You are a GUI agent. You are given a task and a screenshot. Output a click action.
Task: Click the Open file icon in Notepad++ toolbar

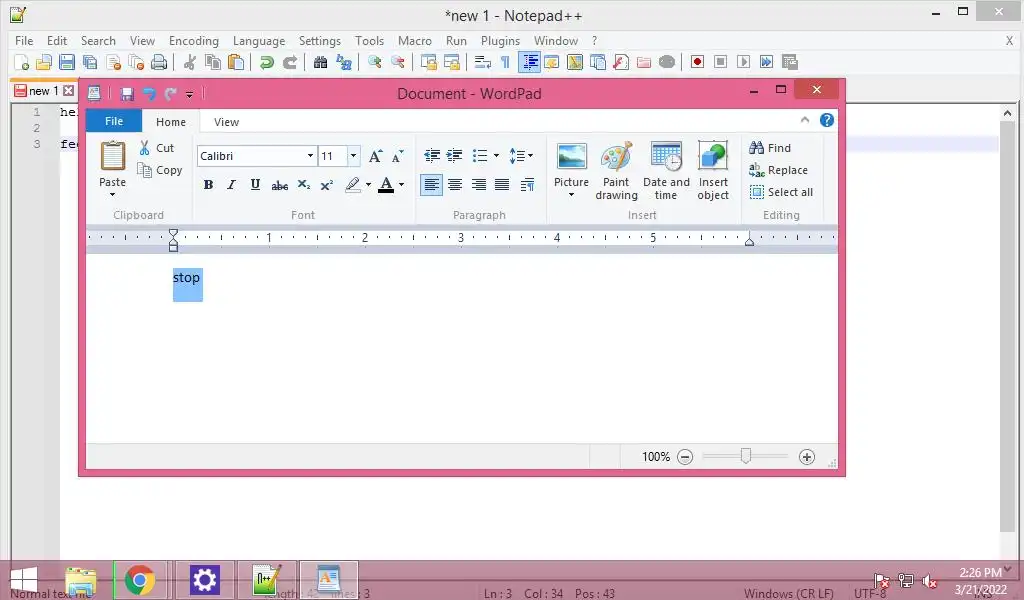pyautogui.click(x=44, y=62)
